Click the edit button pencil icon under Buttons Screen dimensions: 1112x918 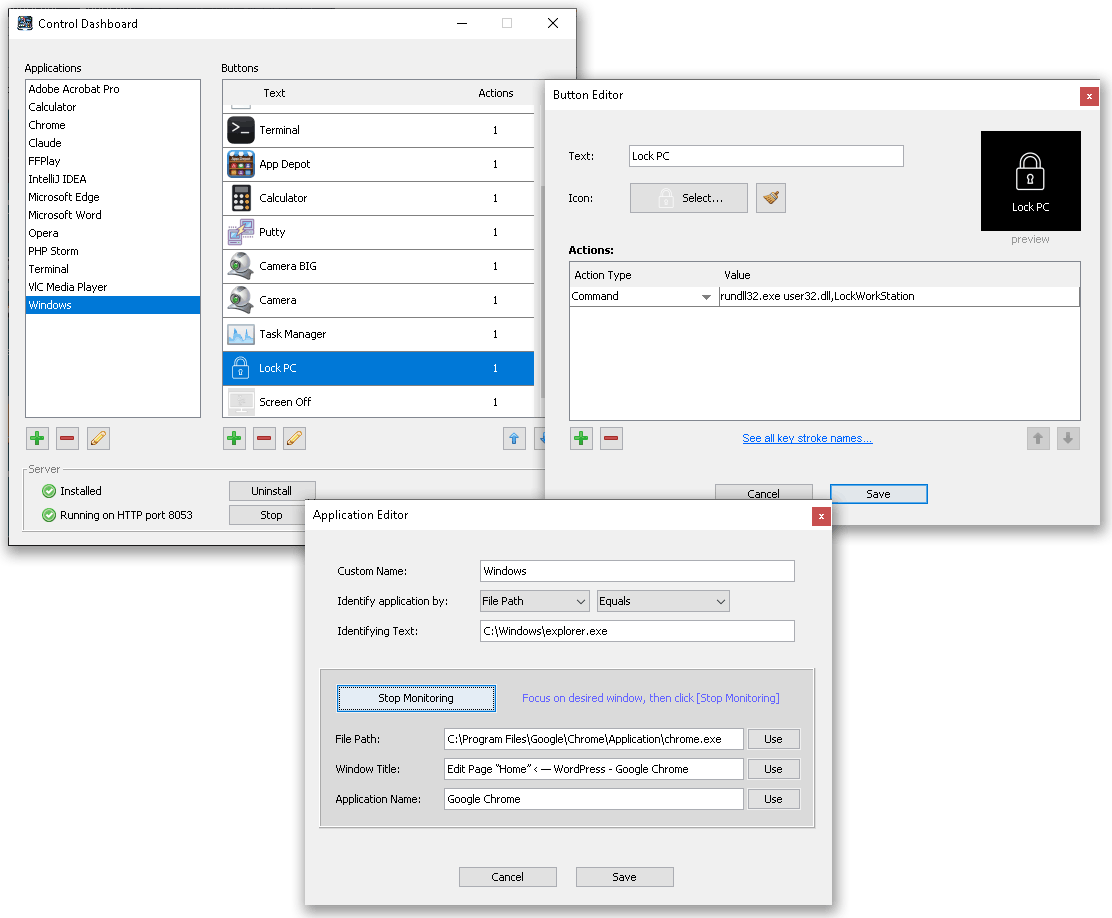click(x=294, y=438)
